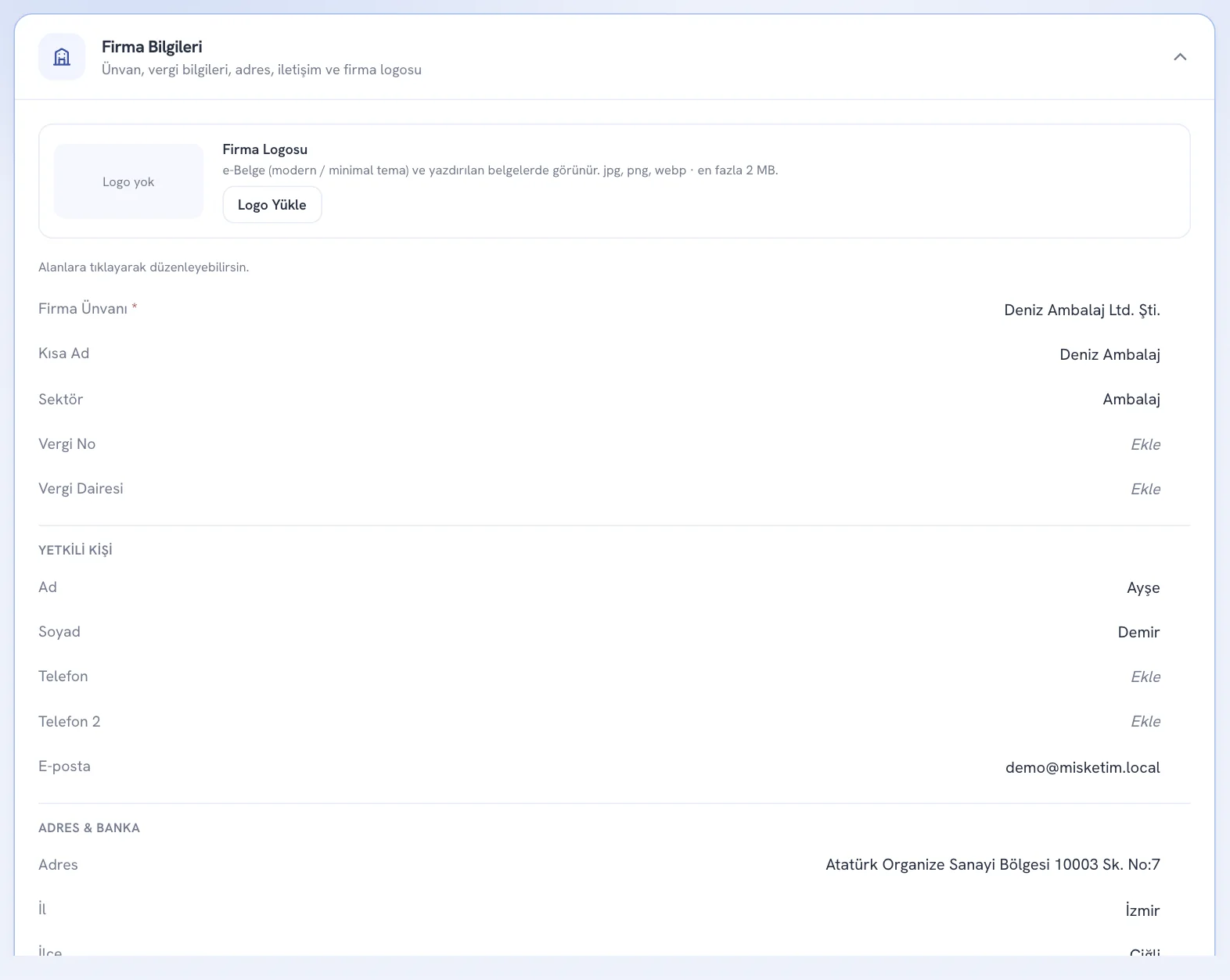The height and width of the screenshot is (980, 1230).
Task: Click the 'Kısa Ad' field label
Action: [x=63, y=353]
